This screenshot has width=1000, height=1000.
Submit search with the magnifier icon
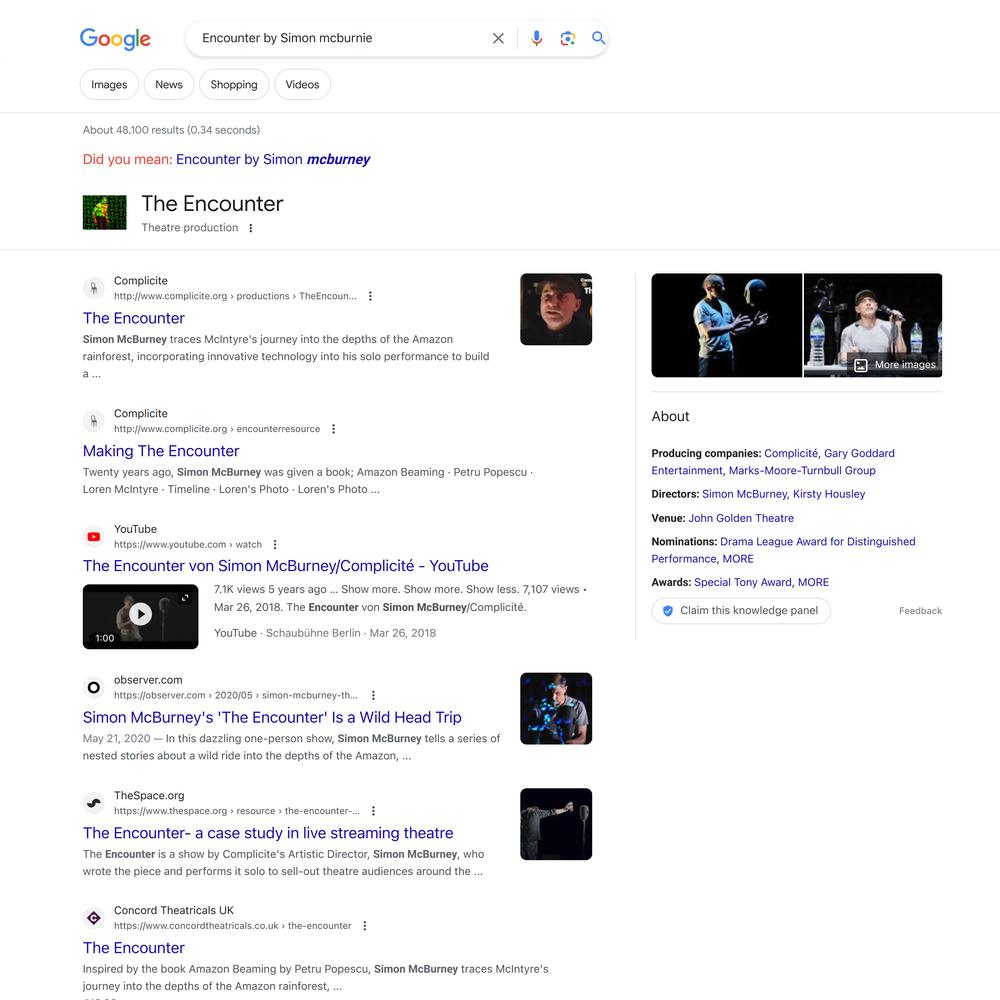598,38
